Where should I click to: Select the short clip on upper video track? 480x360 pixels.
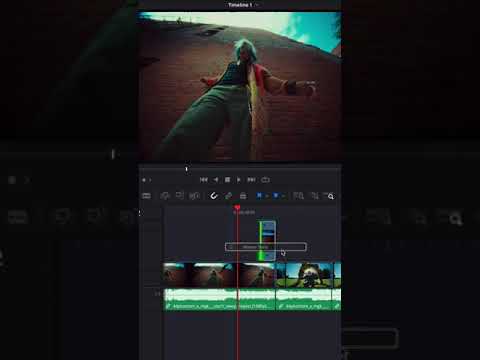click(268, 241)
